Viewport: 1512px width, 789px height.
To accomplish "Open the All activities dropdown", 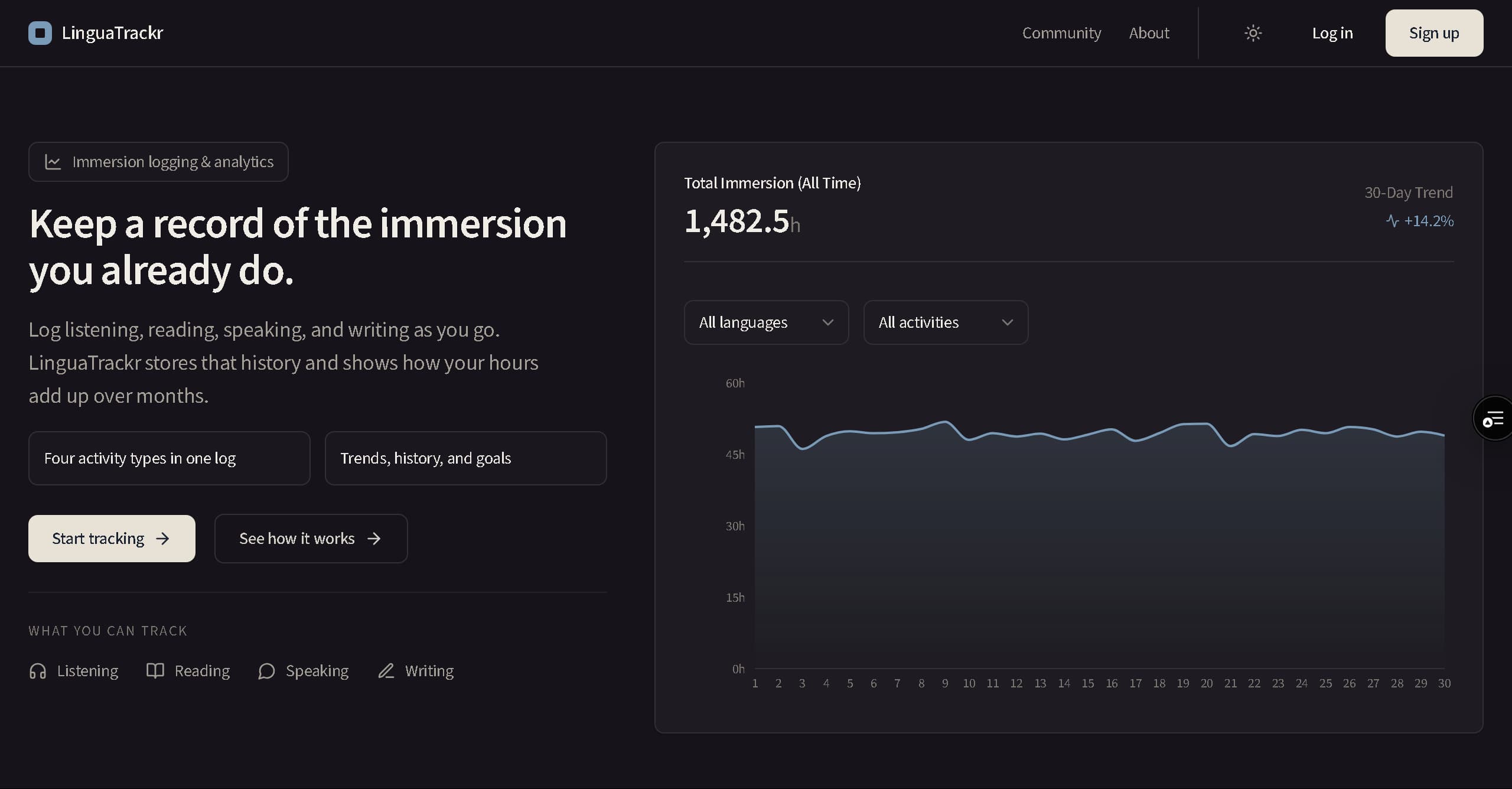I will point(946,322).
